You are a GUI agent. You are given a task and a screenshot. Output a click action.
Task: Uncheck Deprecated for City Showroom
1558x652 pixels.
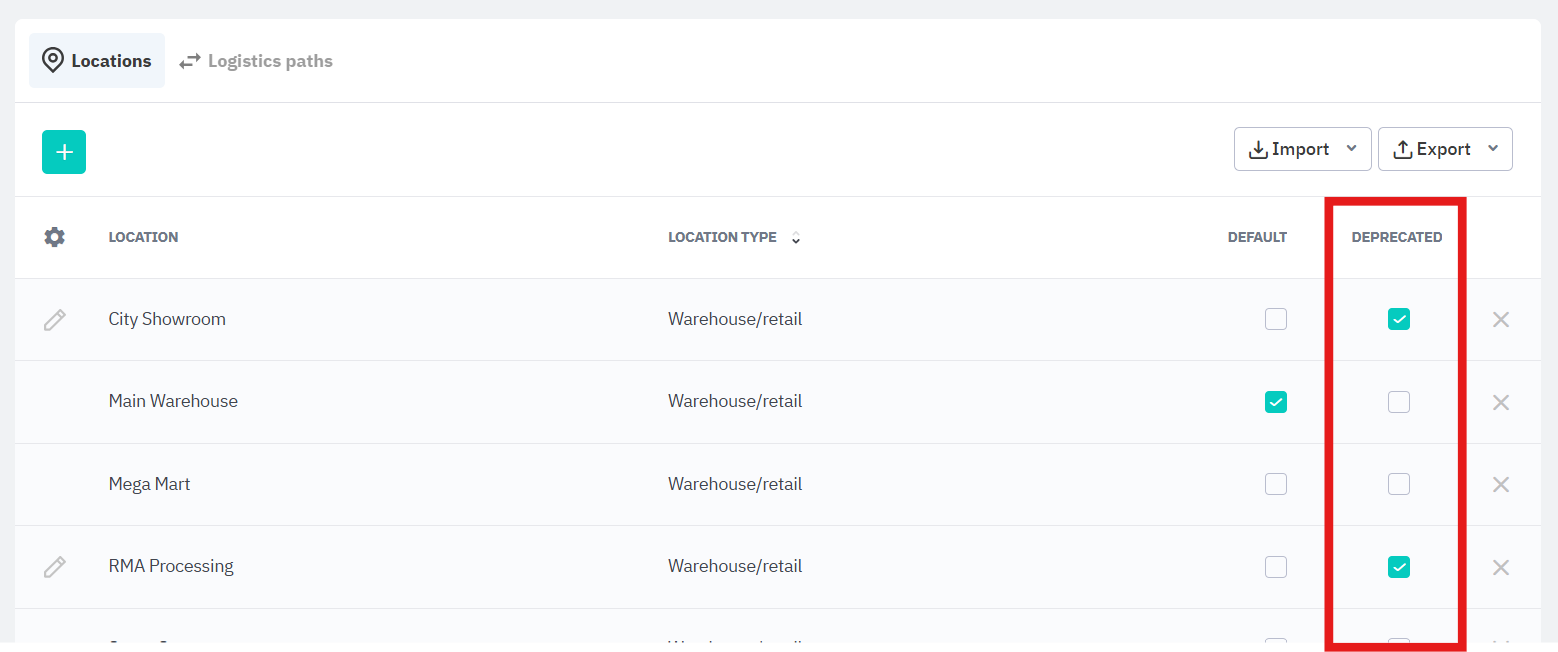pyautogui.click(x=1398, y=320)
